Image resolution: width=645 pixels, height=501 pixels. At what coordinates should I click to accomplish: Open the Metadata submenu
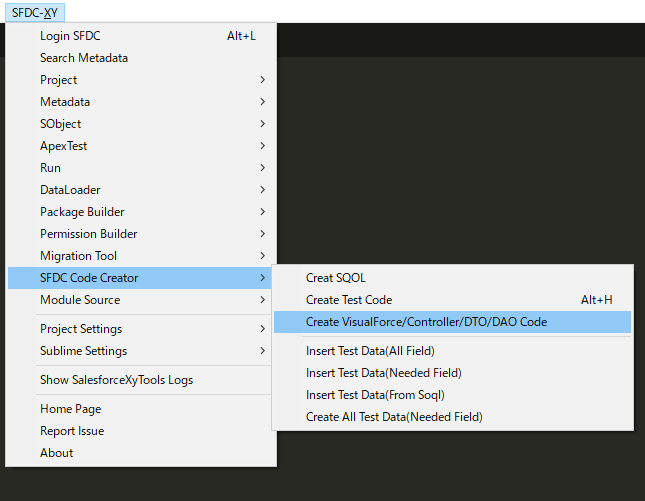click(x=140, y=102)
